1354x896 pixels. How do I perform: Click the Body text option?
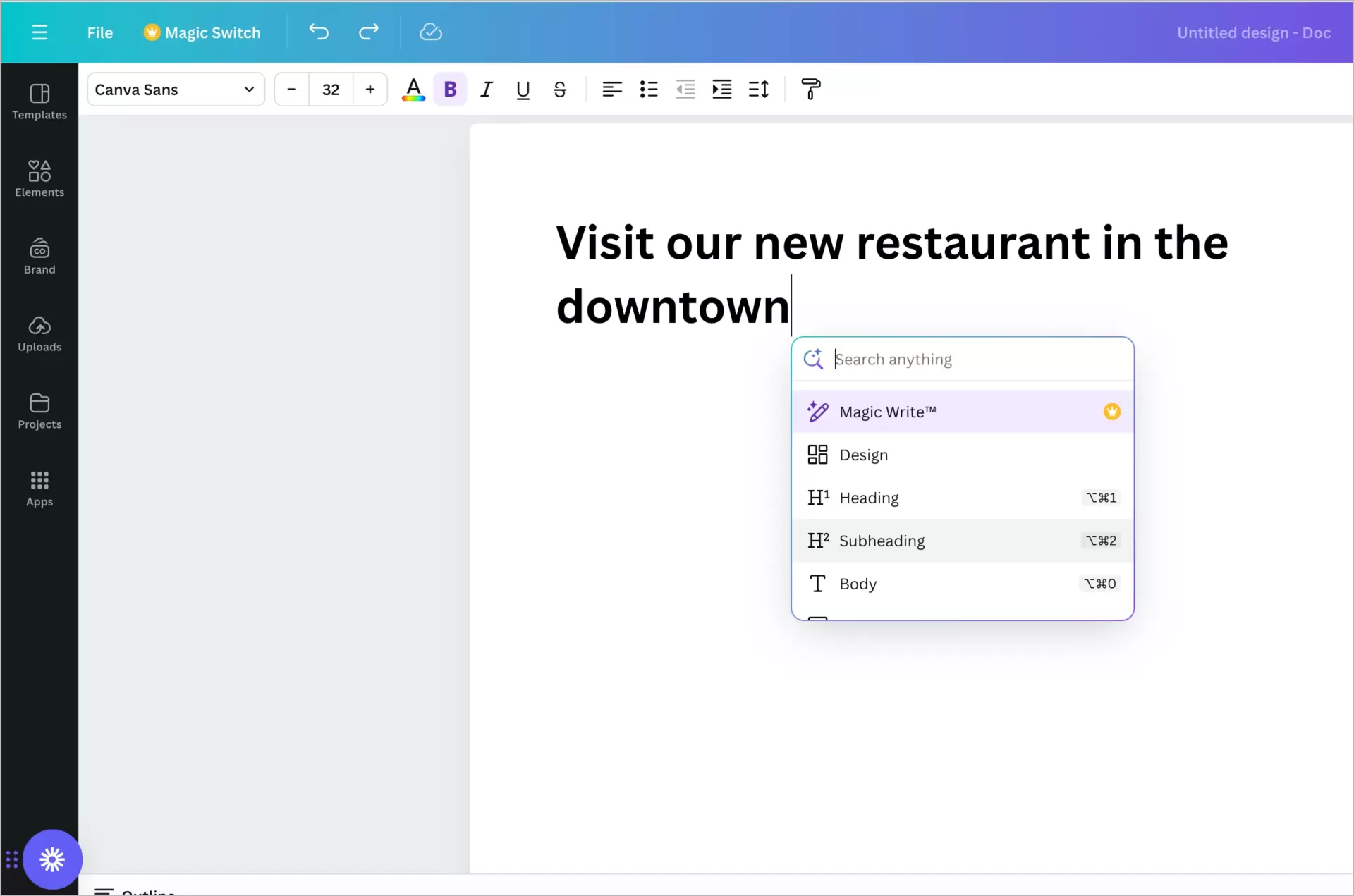pyautogui.click(x=857, y=583)
